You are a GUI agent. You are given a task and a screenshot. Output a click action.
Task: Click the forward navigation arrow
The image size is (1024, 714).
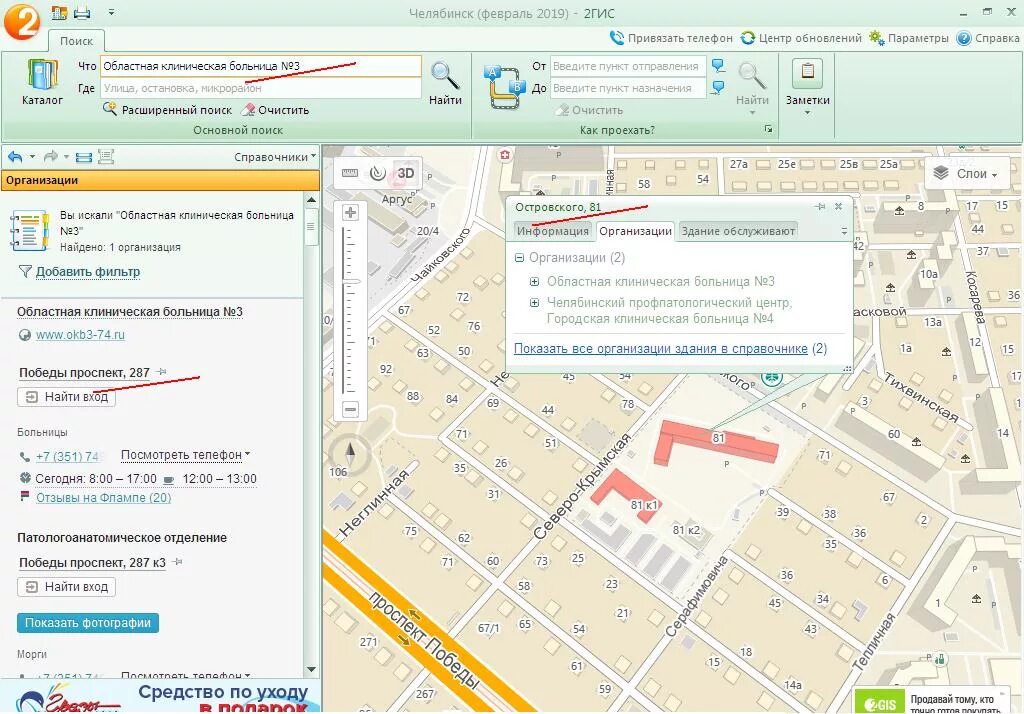pos(50,157)
